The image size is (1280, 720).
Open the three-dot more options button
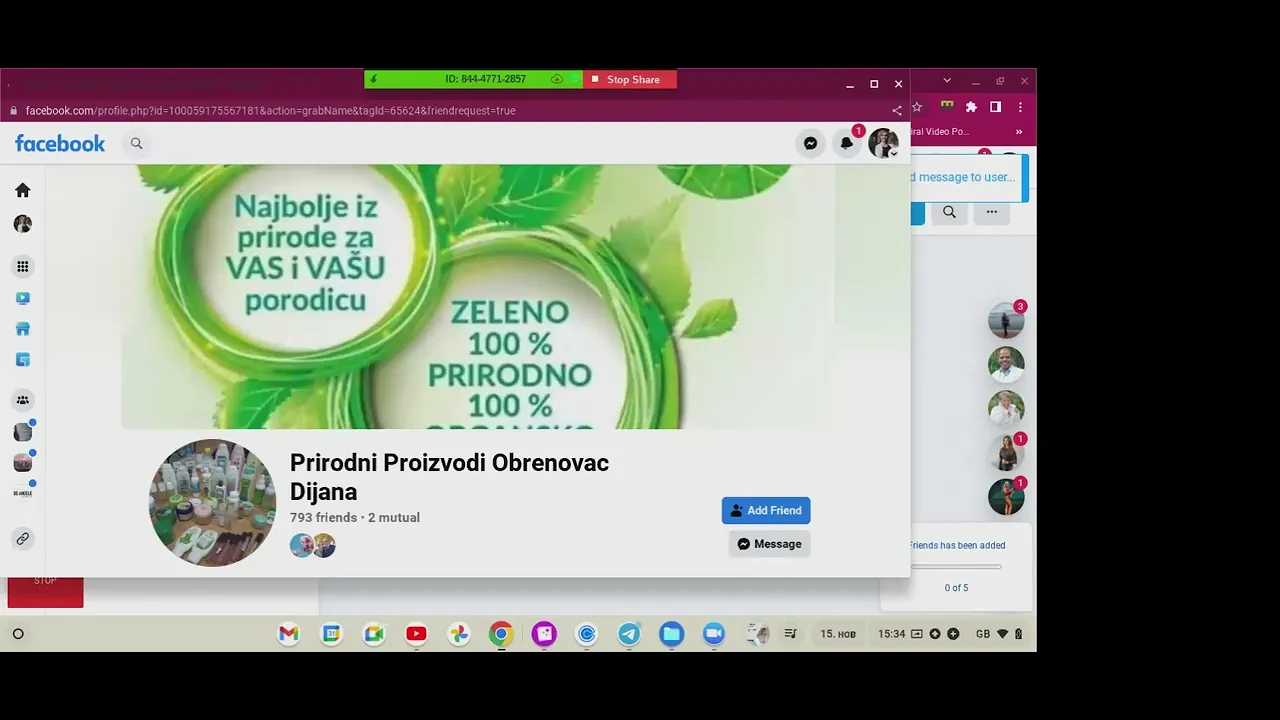click(992, 212)
